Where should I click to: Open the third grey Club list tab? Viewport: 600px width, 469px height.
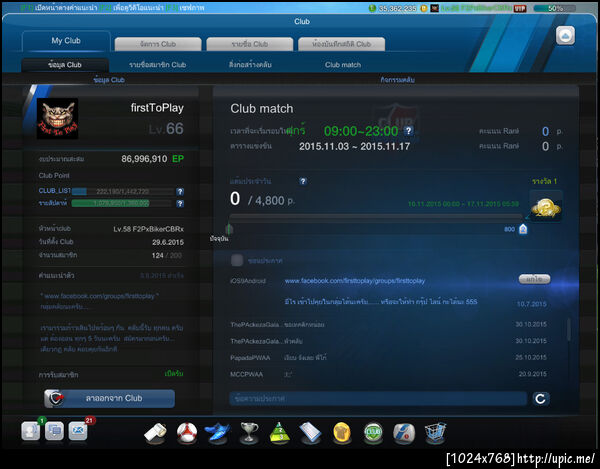[249, 44]
